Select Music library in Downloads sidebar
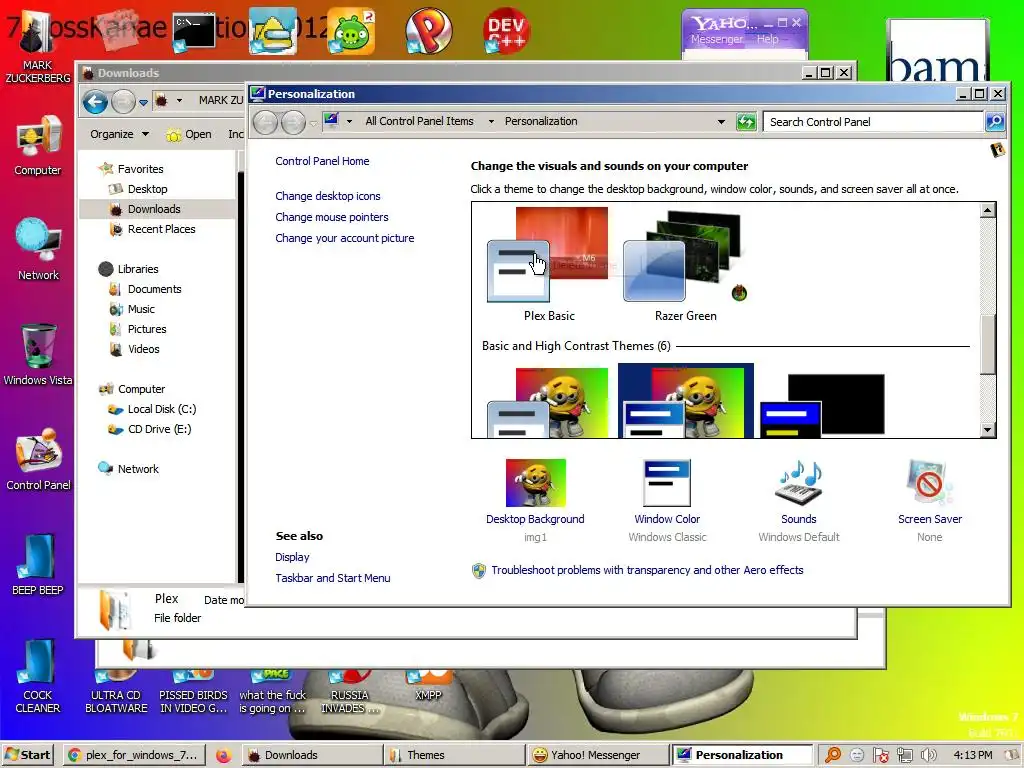The height and width of the screenshot is (768, 1024). pos(141,309)
